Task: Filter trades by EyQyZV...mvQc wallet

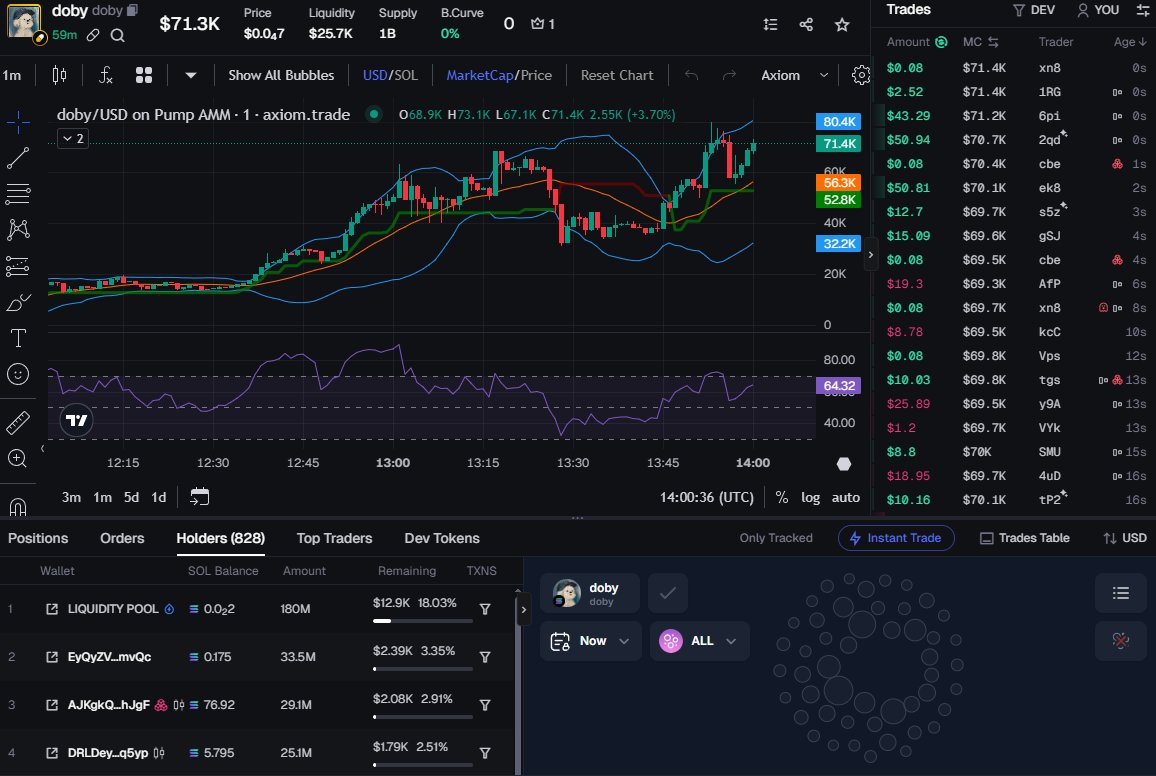Action: coord(485,657)
